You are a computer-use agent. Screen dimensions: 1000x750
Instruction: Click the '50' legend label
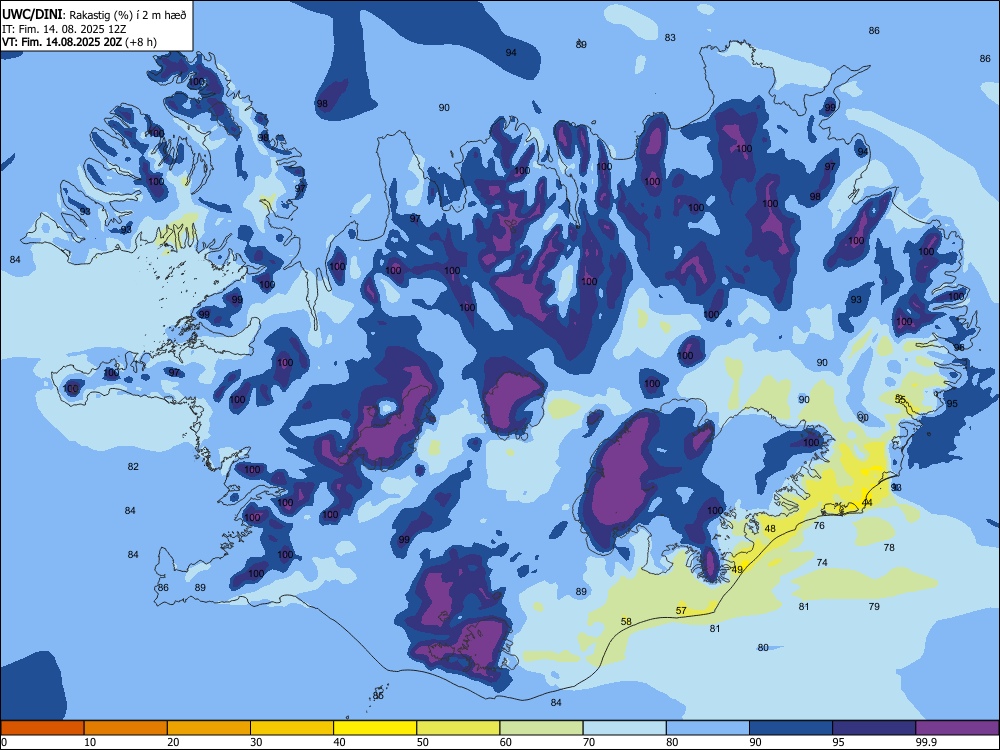pos(423,742)
